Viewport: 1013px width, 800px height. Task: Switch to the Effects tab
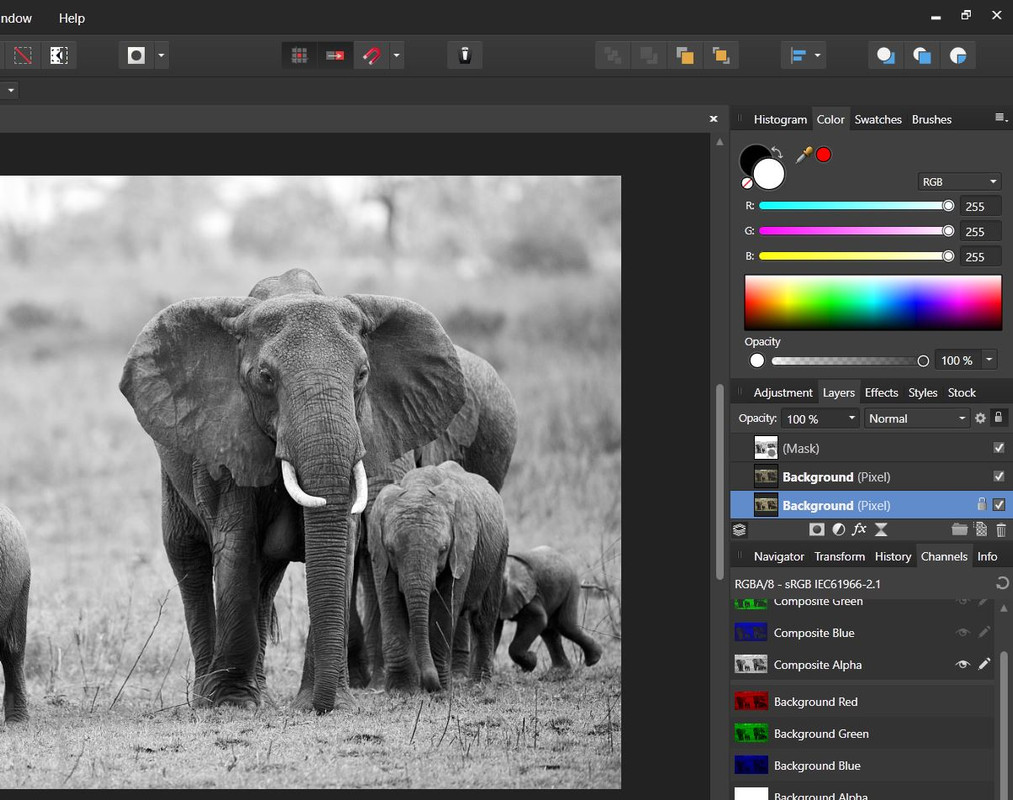coord(881,393)
